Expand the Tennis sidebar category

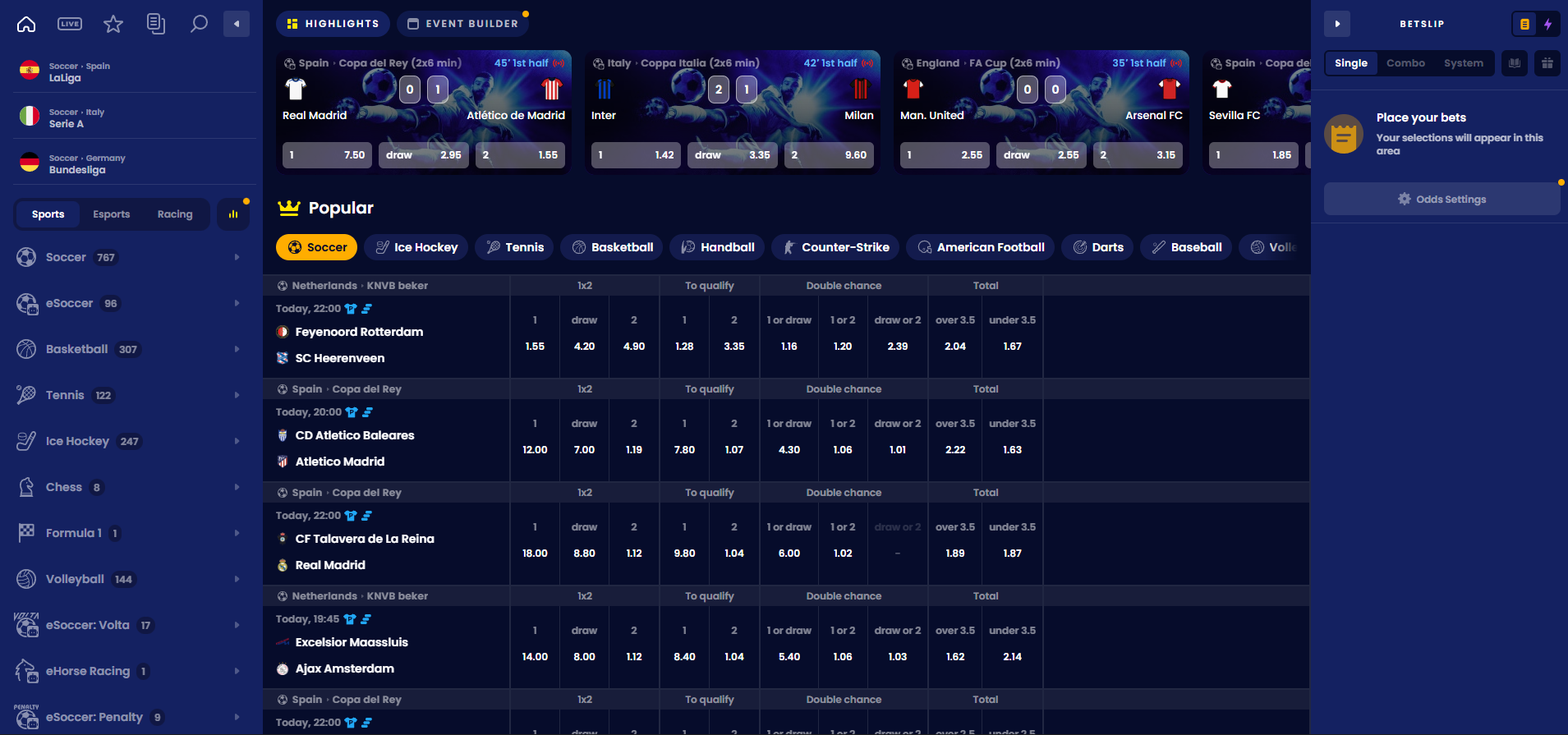pyautogui.click(x=131, y=395)
